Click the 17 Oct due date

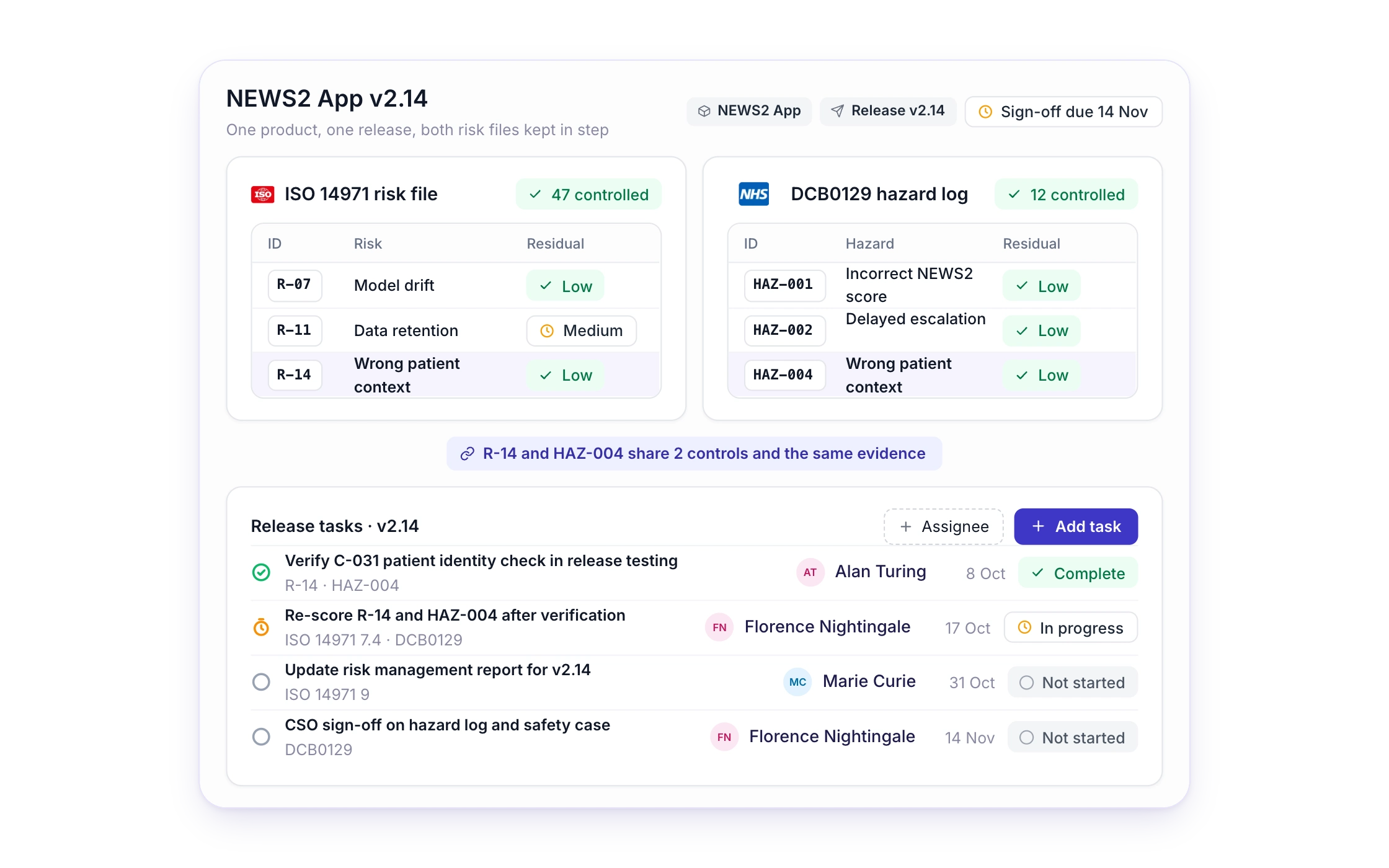point(967,628)
